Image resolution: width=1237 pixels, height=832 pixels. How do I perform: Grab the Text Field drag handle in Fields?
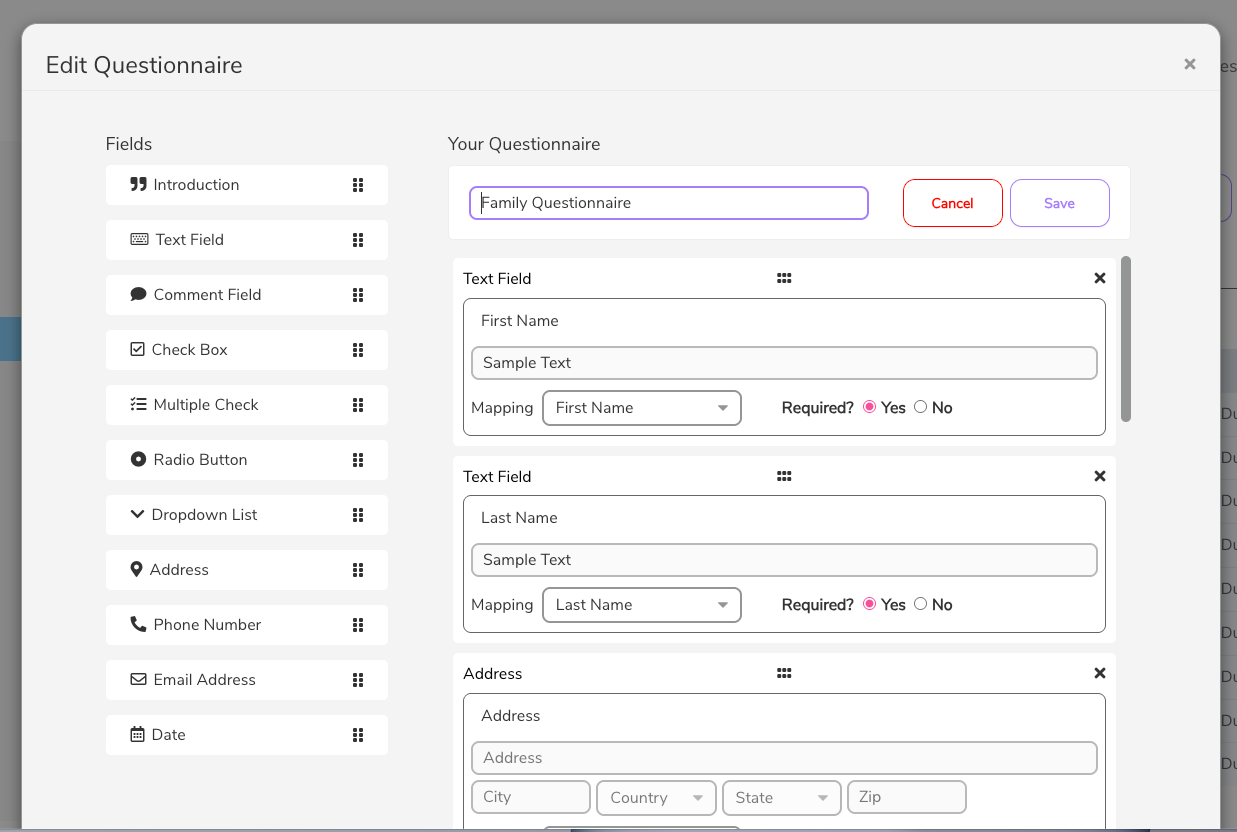358,240
